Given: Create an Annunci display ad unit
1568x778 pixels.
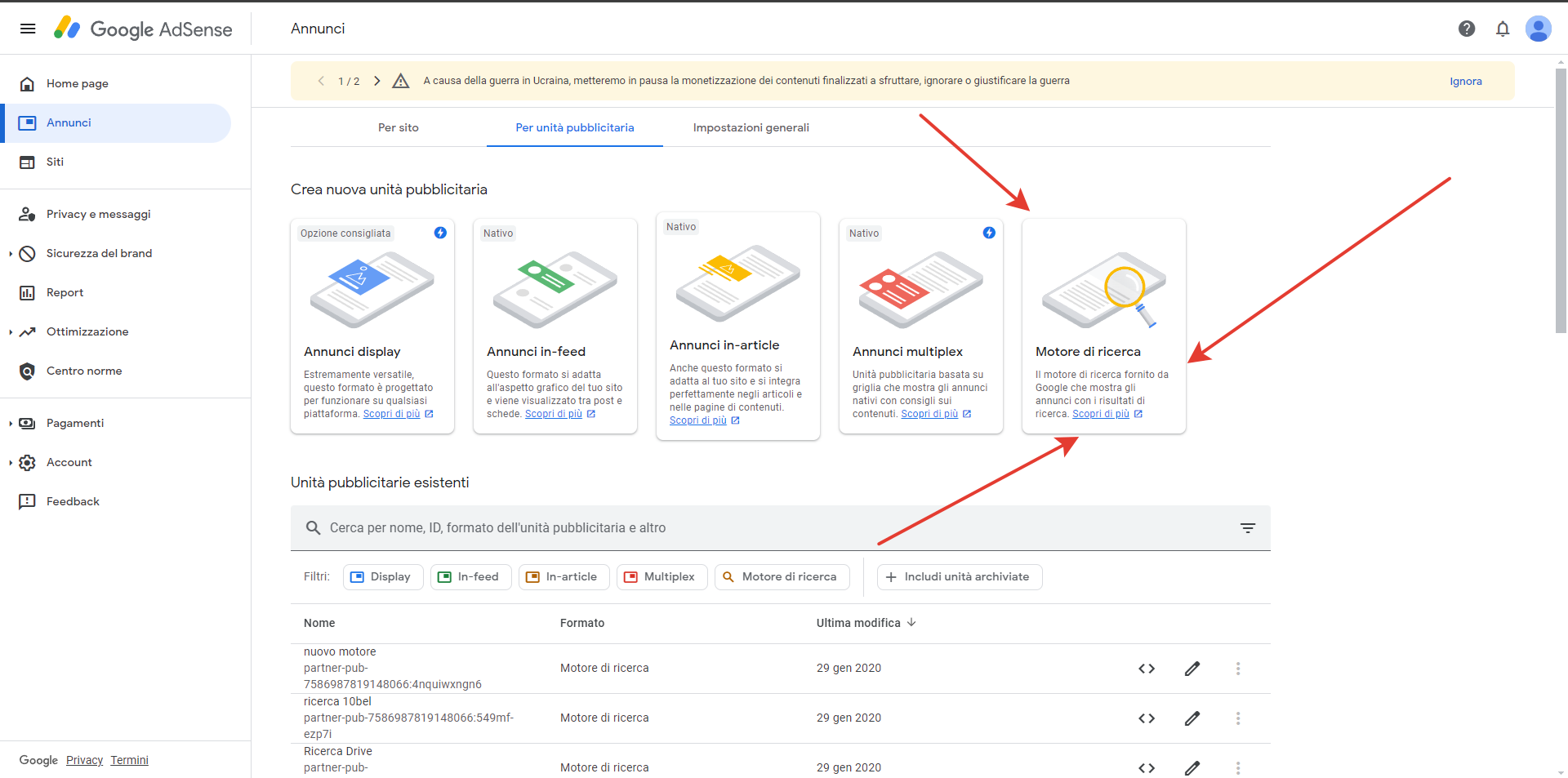Looking at the screenshot, I should (x=372, y=326).
